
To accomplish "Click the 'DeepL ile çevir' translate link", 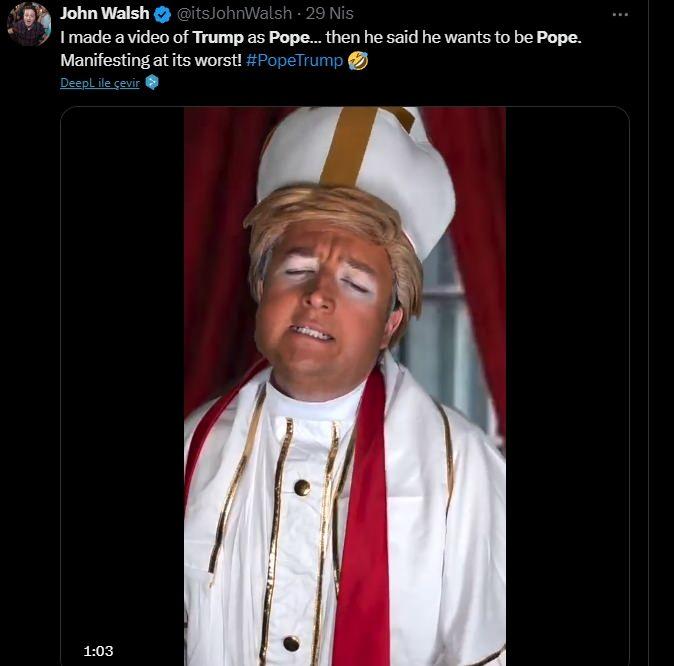I will (100, 83).
